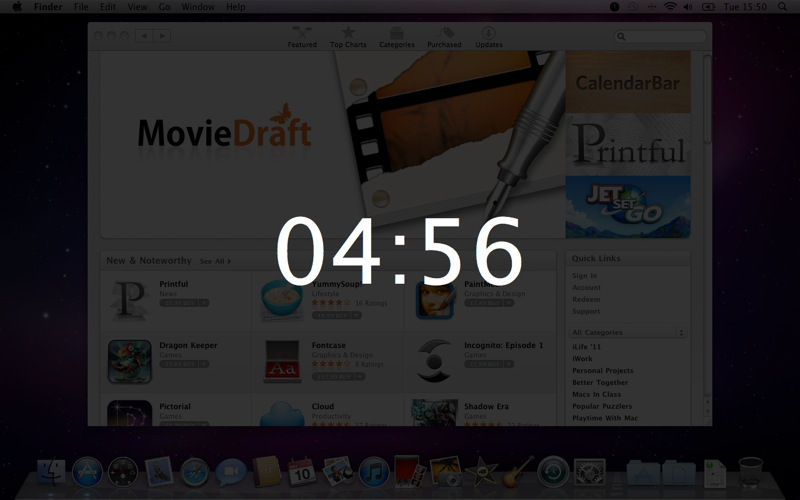Click See All next to New & Noteworthy
The width and height of the screenshot is (800, 500).
pyautogui.click(x=215, y=261)
